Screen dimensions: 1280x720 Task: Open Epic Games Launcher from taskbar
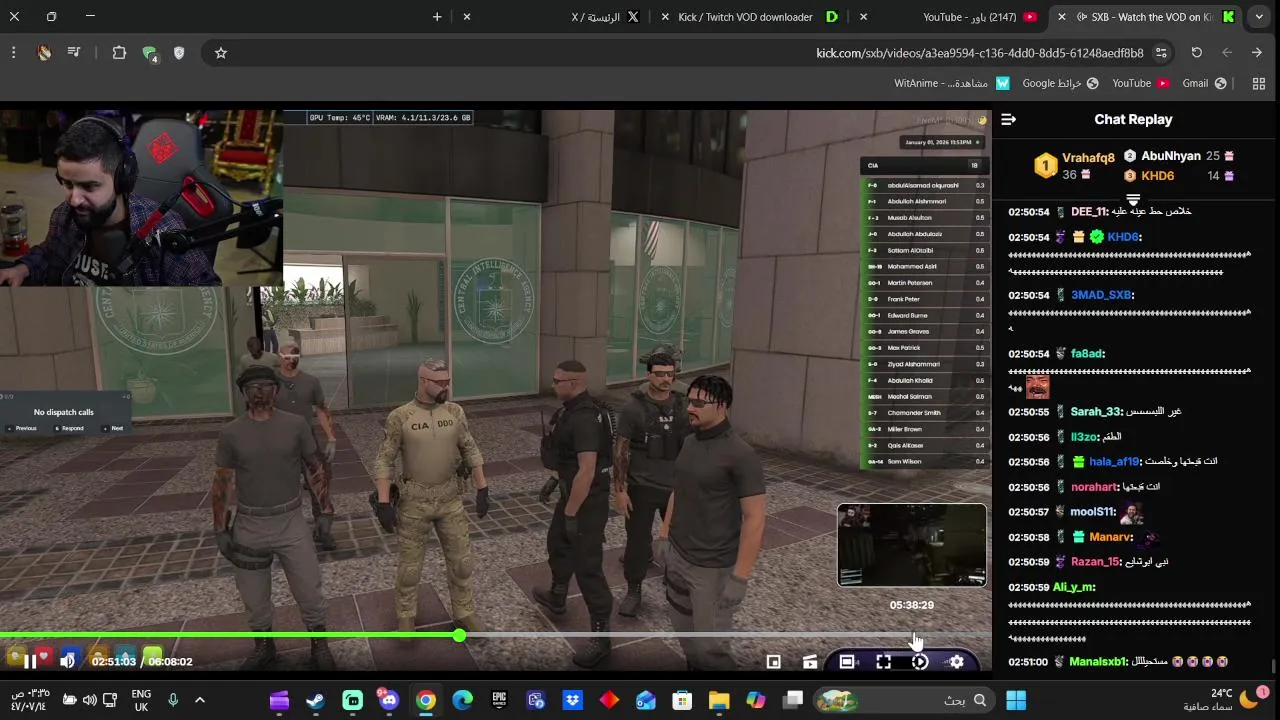point(499,700)
